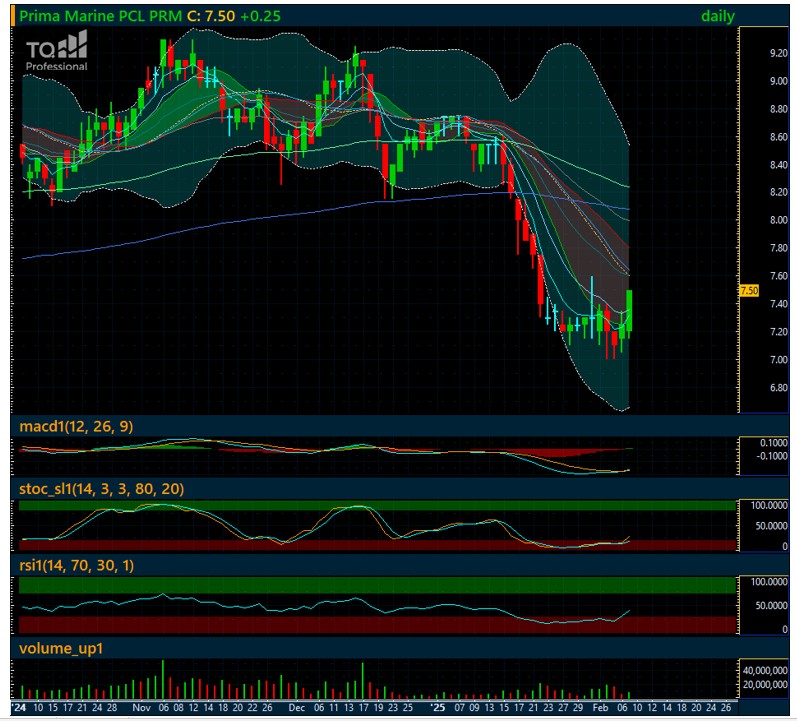Select the stoc_sl1(14, 3, 3, 80, 20) label
Viewport: 797px width, 721px height.
tap(102, 489)
